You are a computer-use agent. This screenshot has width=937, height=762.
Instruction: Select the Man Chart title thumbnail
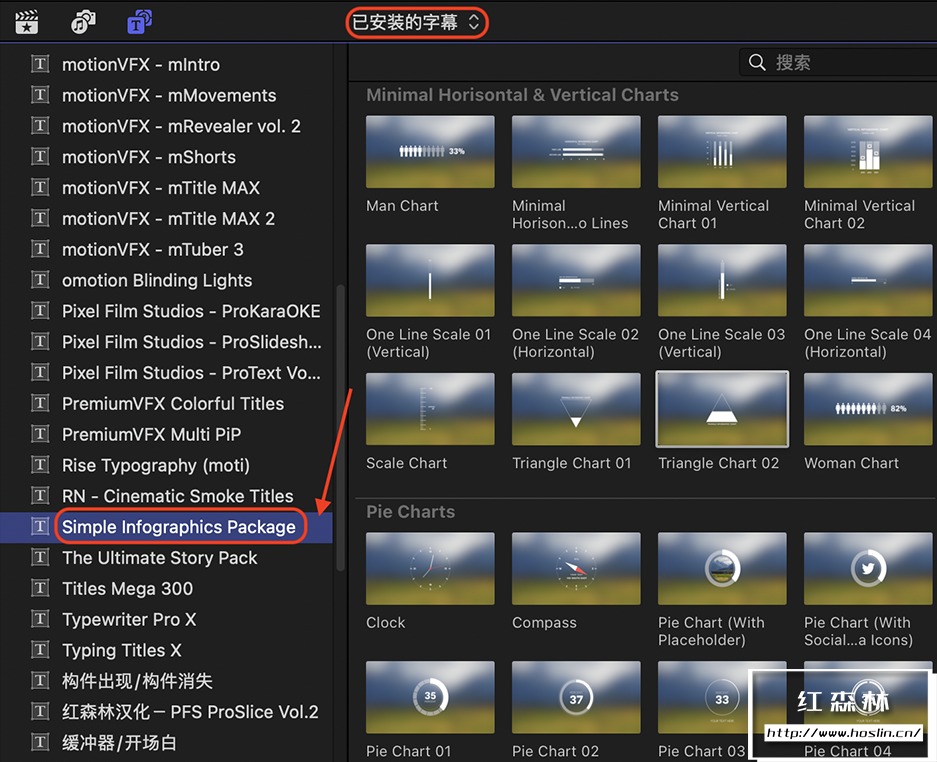430,152
